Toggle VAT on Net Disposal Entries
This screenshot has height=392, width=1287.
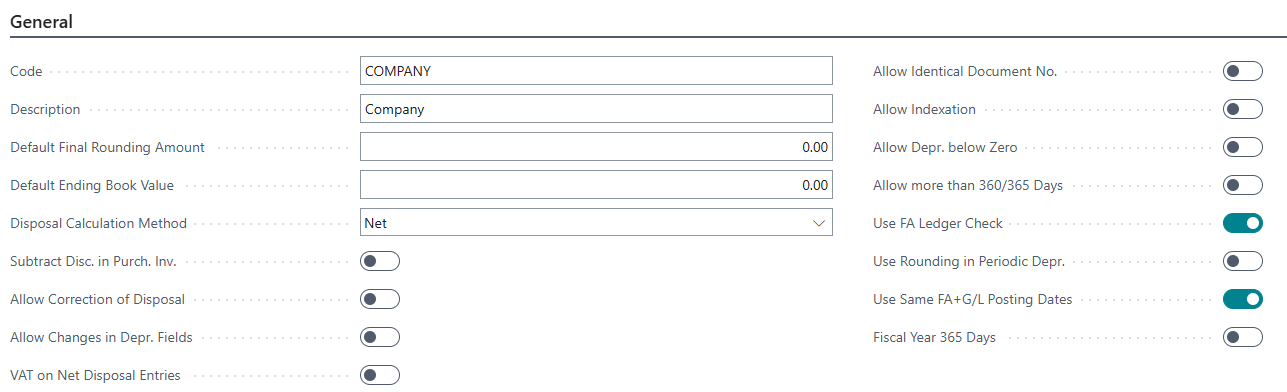click(x=380, y=375)
